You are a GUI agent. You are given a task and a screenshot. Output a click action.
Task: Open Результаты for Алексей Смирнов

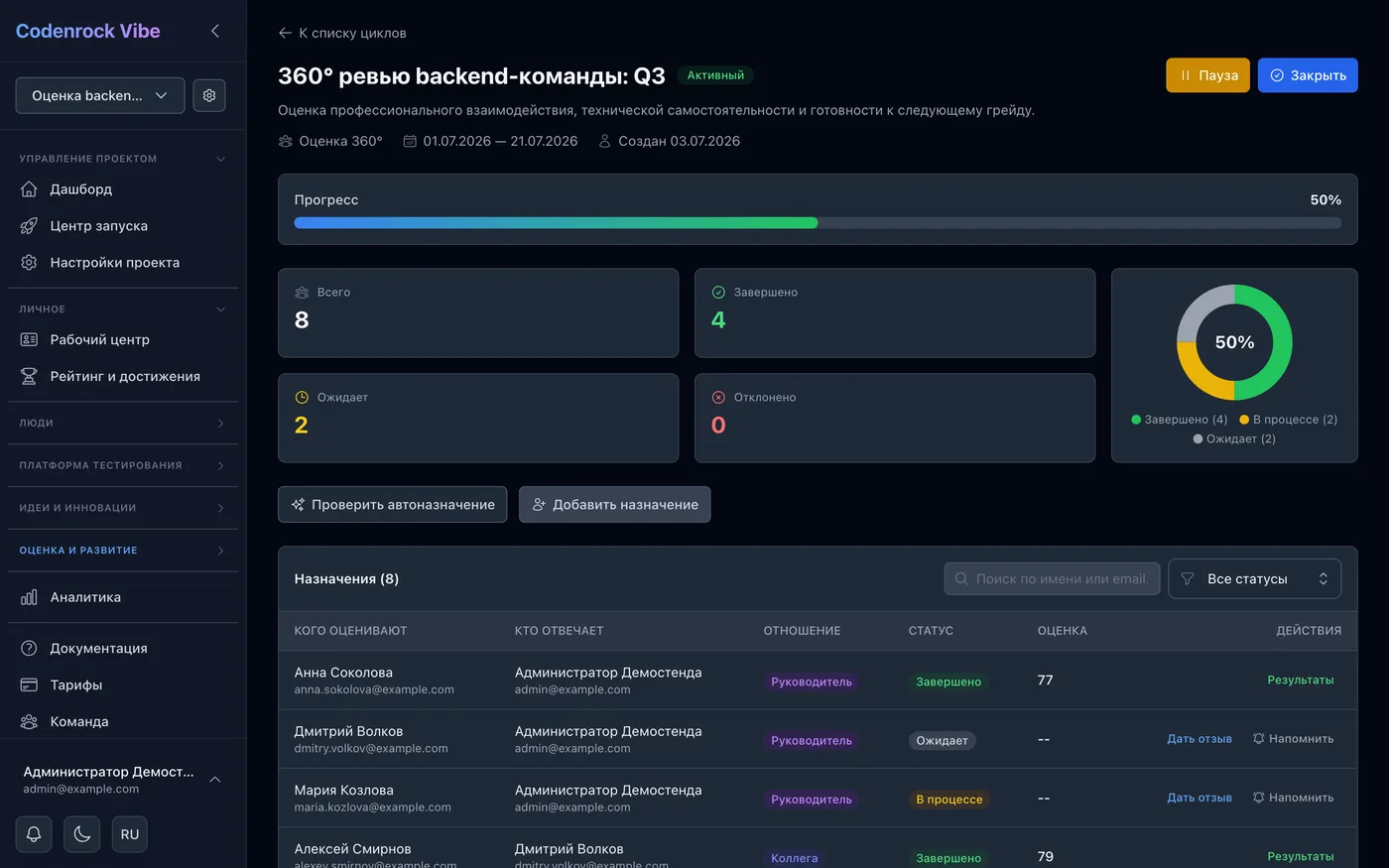1300,856
